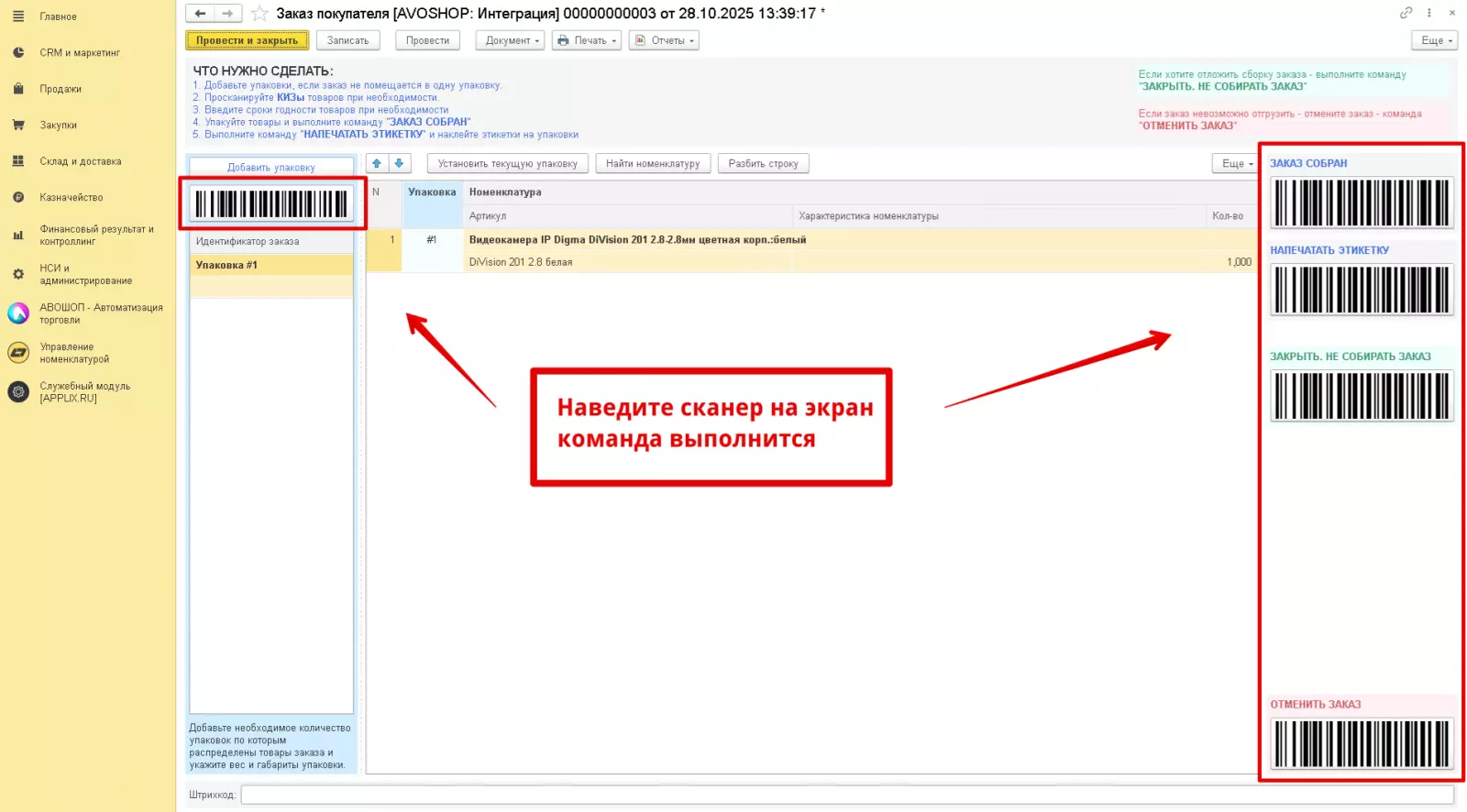
Task: Click the ОТМЕНИТЬ ЗАКАЗ barcode
Action: coord(1362,744)
